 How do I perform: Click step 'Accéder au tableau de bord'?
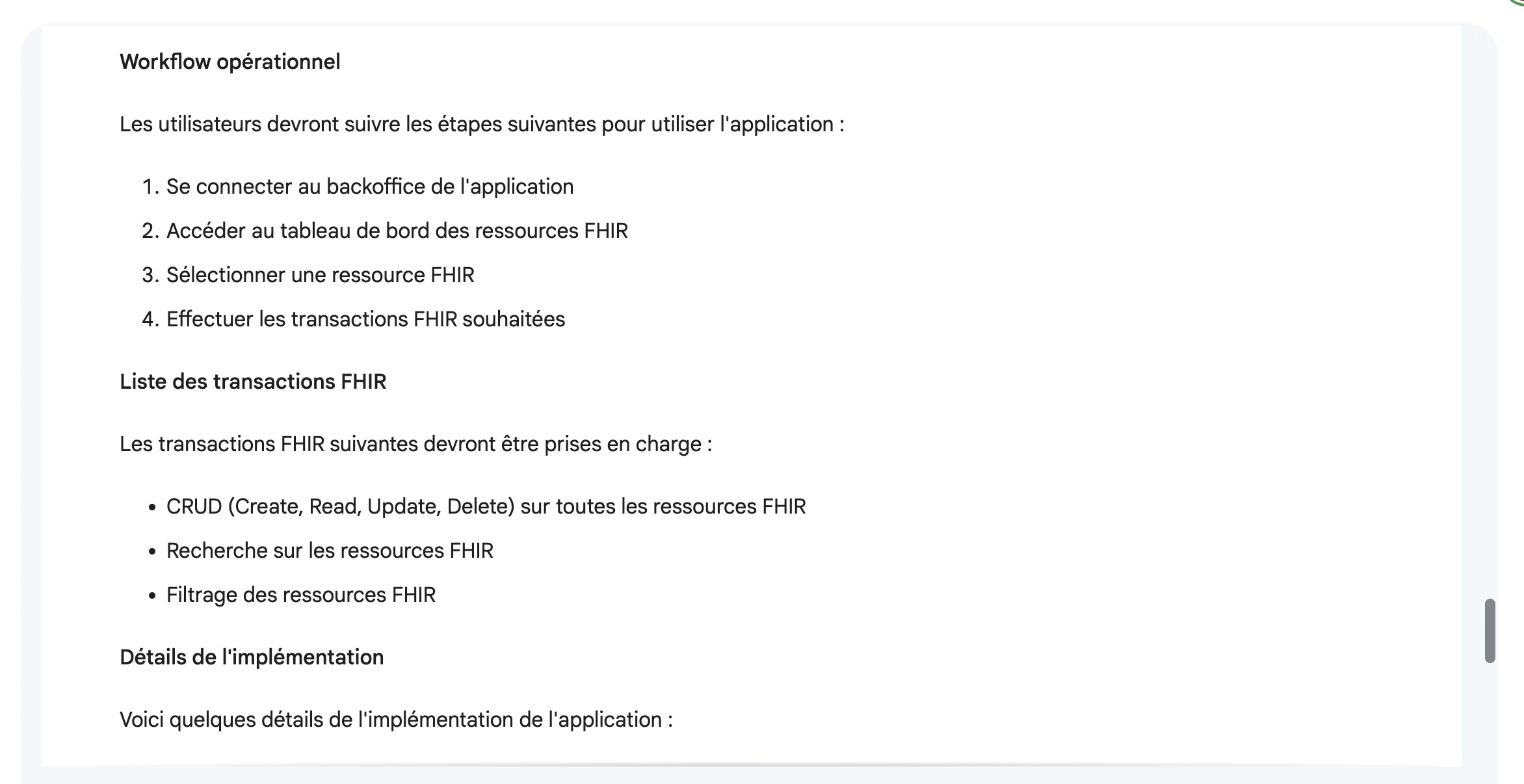(x=397, y=231)
